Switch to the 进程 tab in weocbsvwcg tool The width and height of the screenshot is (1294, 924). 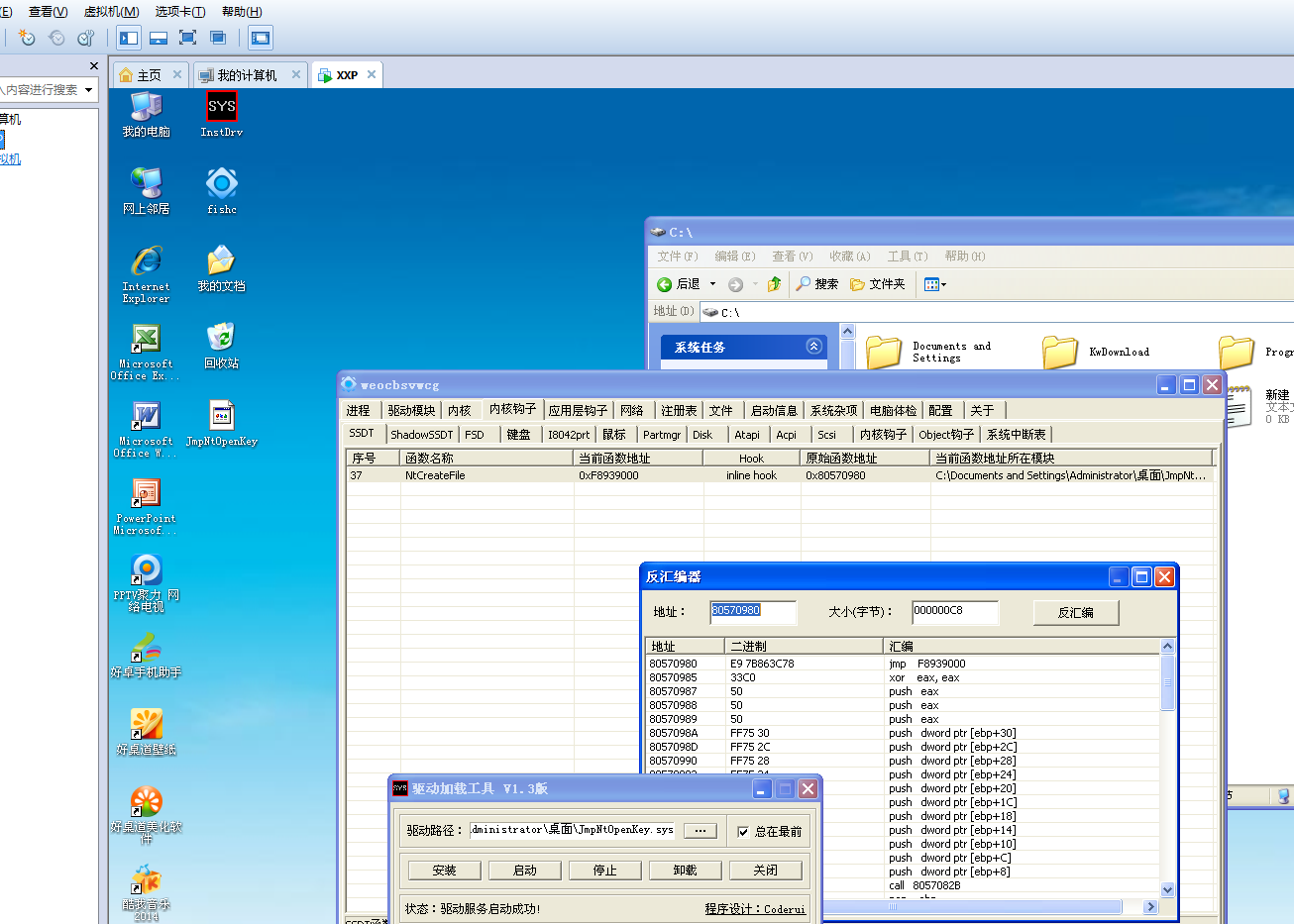pos(359,410)
